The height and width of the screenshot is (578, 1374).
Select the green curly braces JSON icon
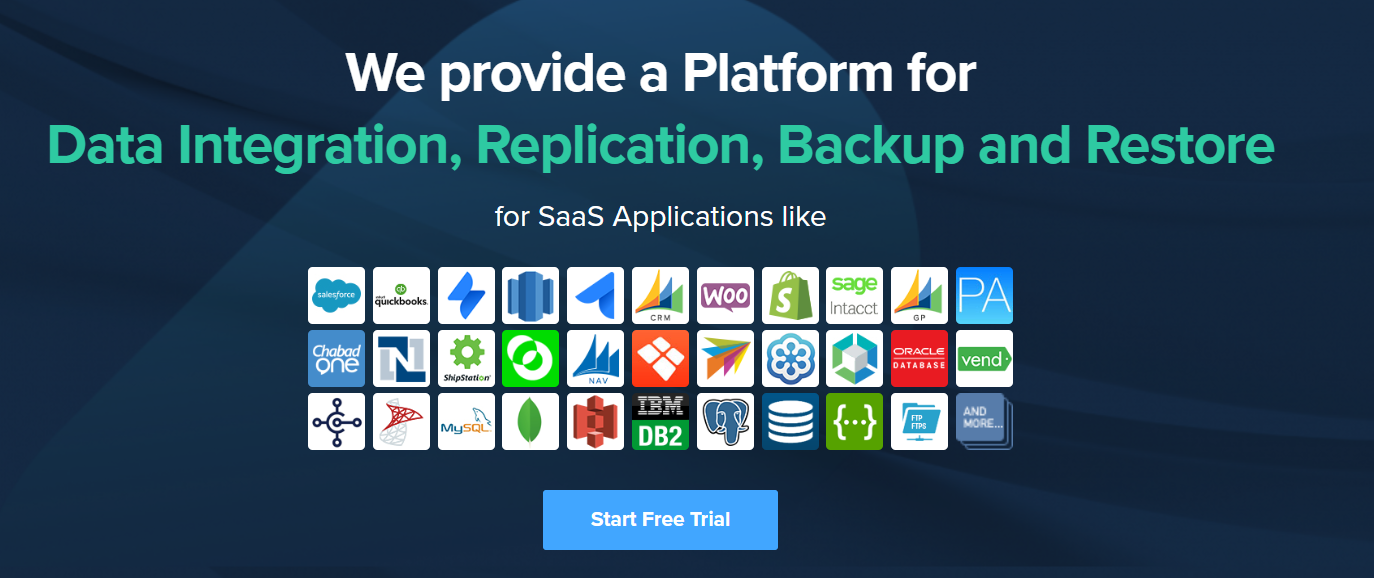(x=854, y=421)
